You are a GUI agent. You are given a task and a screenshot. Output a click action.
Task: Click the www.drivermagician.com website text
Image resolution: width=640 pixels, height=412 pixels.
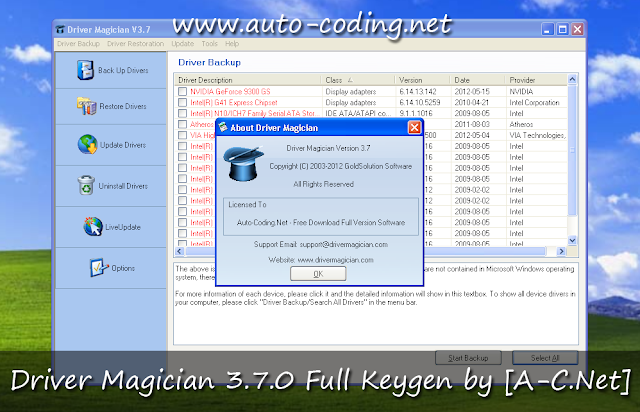pos(335,260)
